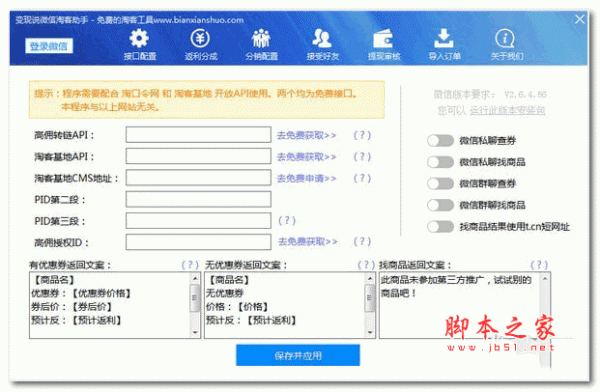The width and height of the screenshot is (600, 392).
Task: Click the 淘客基地API input field
Action: tap(199, 156)
